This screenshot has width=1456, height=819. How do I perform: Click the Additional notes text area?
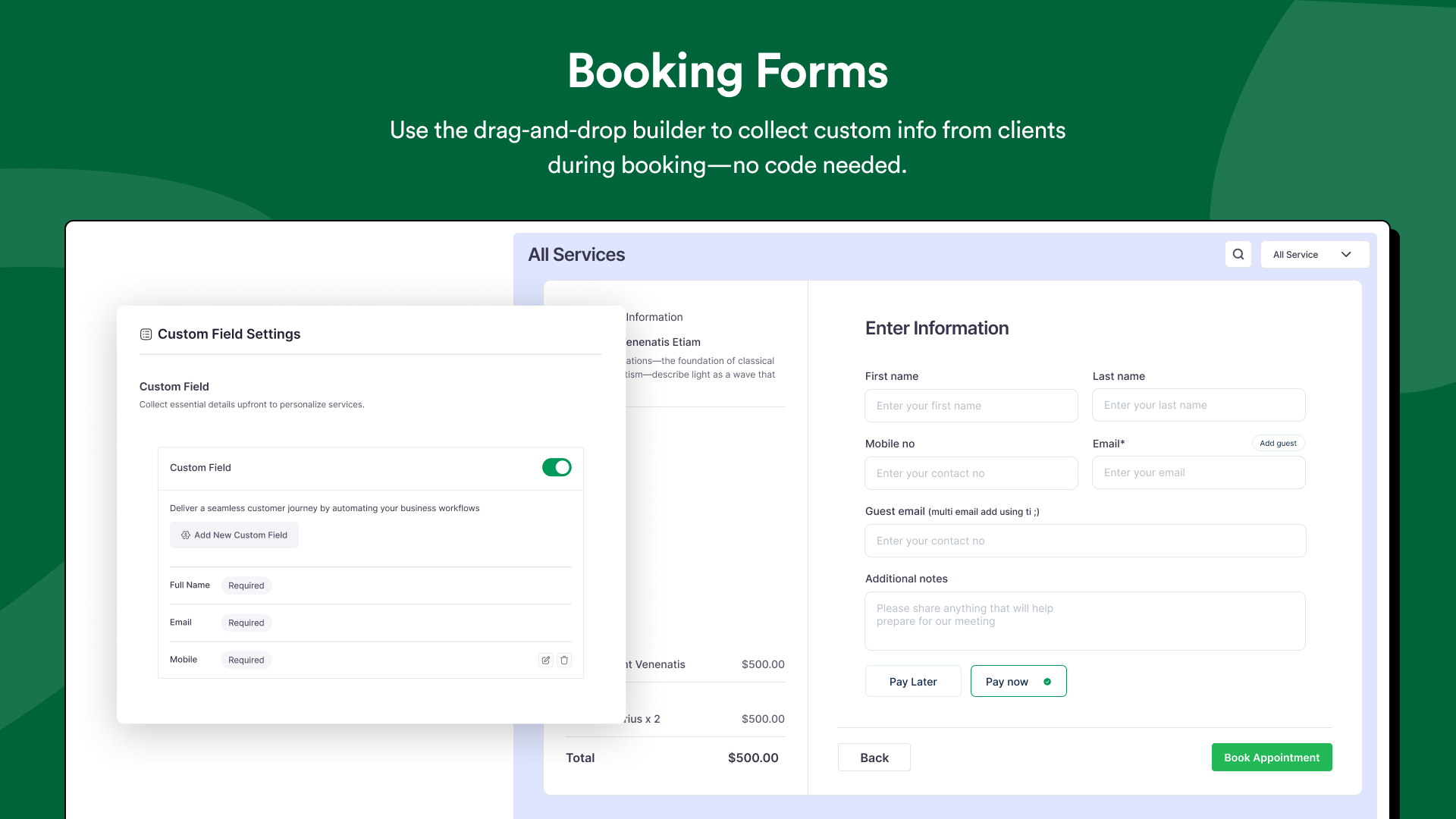1085,621
